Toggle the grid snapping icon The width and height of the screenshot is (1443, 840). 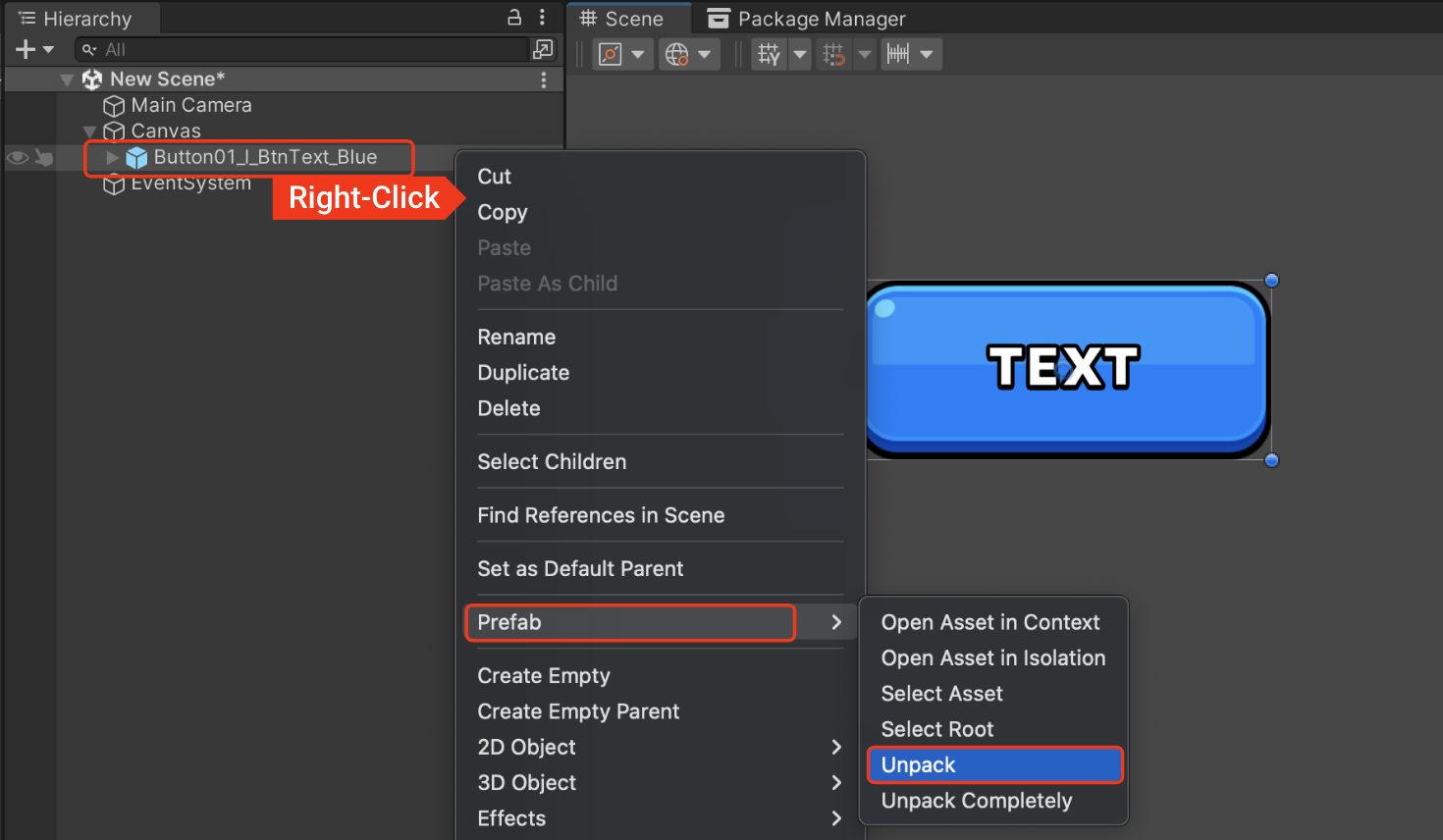click(x=832, y=54)
